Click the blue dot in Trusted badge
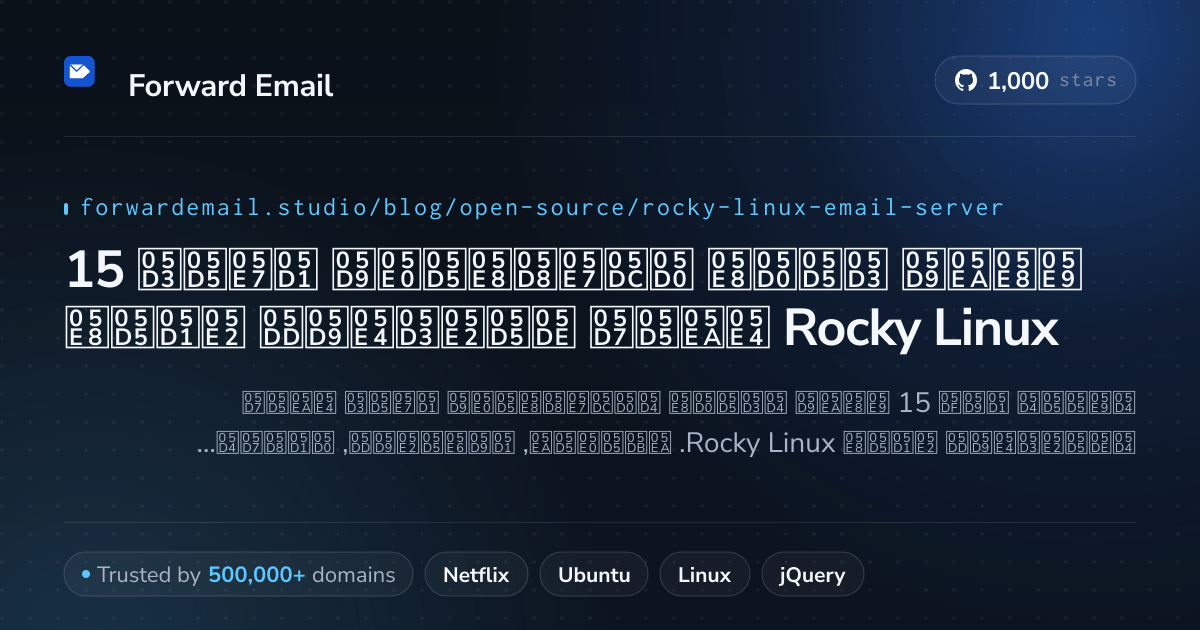The image size is (1200, 630). point(86,575)
